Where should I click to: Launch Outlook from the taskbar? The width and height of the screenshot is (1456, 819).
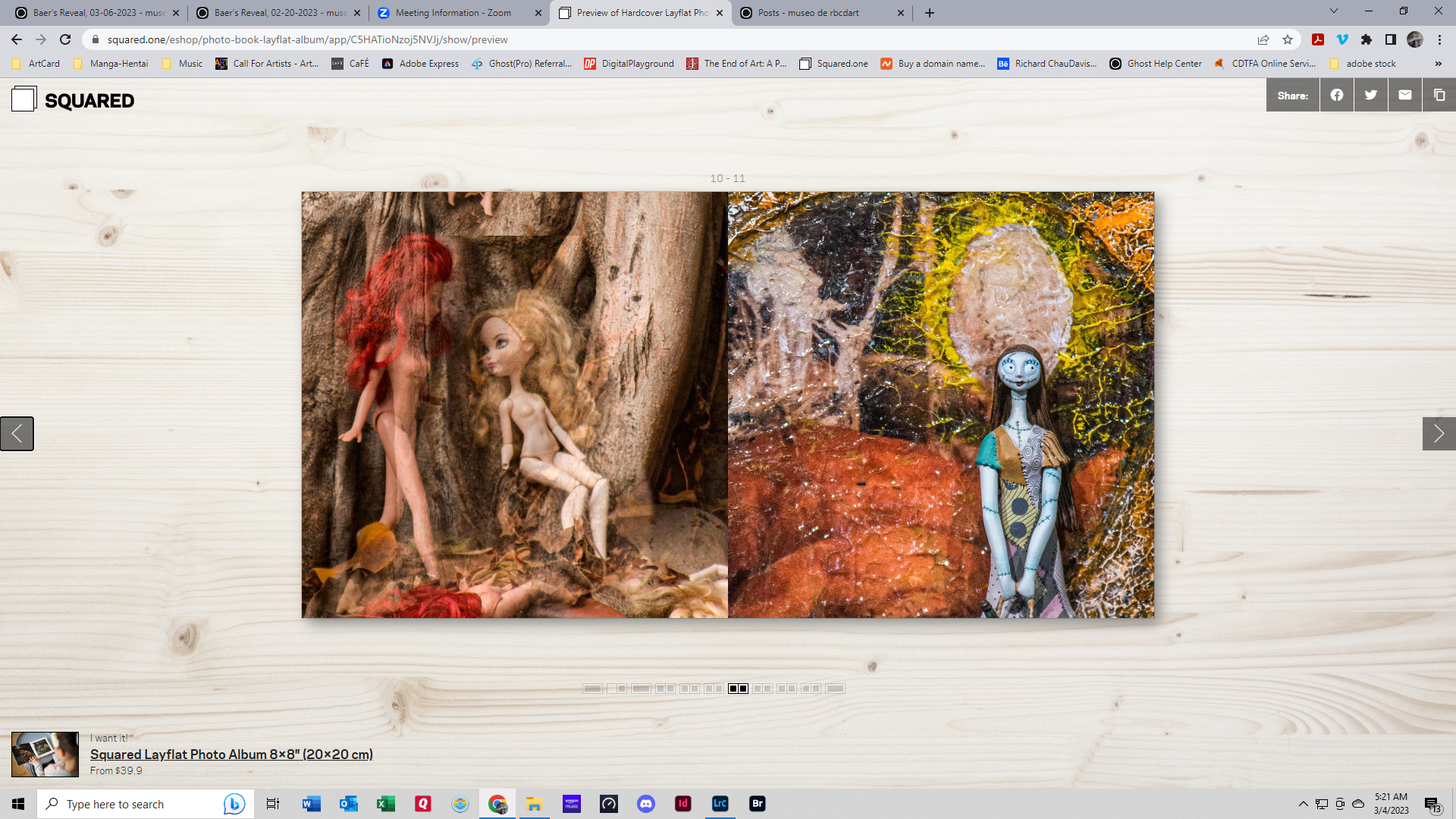coord(348,804)
